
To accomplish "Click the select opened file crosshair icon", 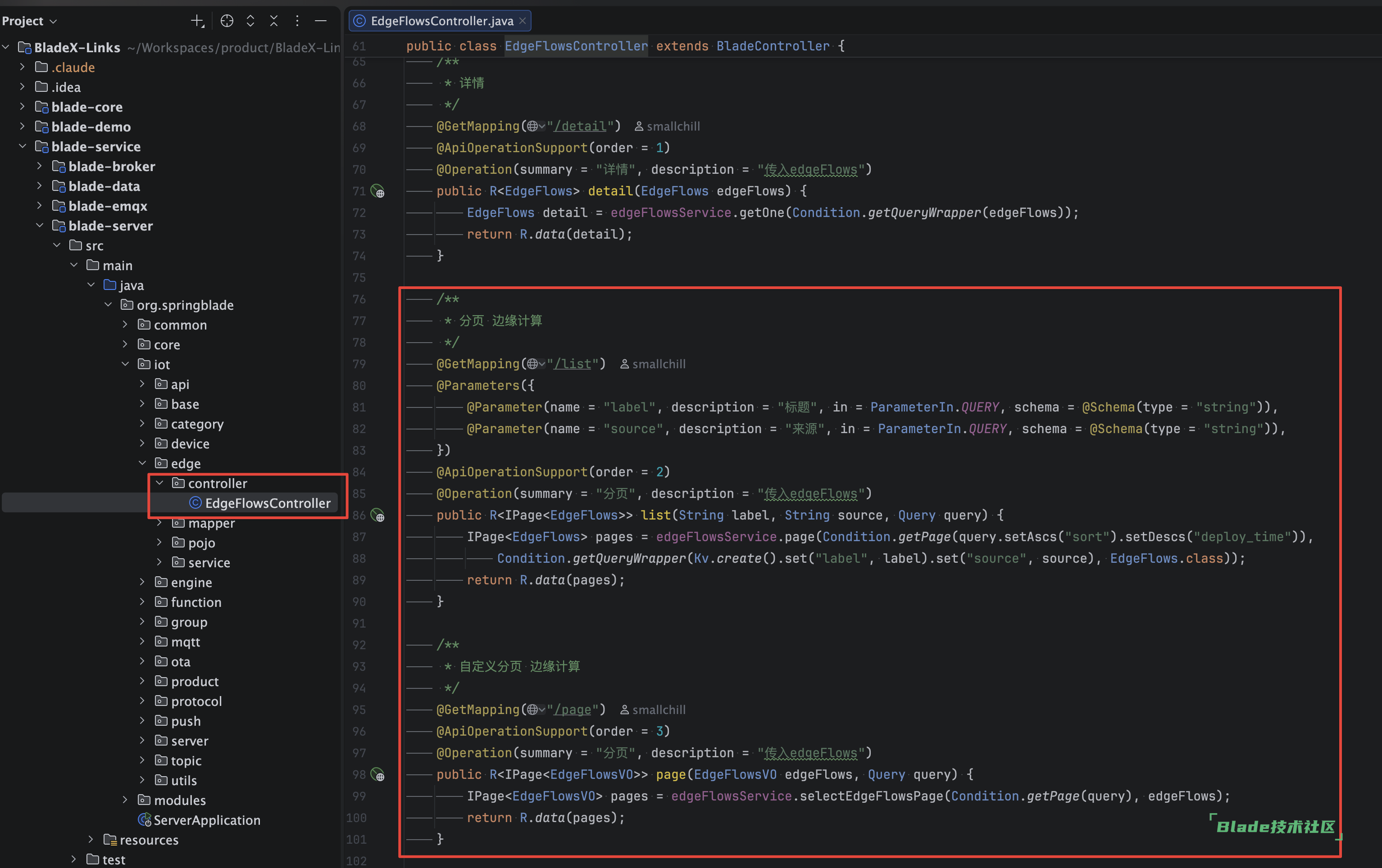I will point(227,21).
